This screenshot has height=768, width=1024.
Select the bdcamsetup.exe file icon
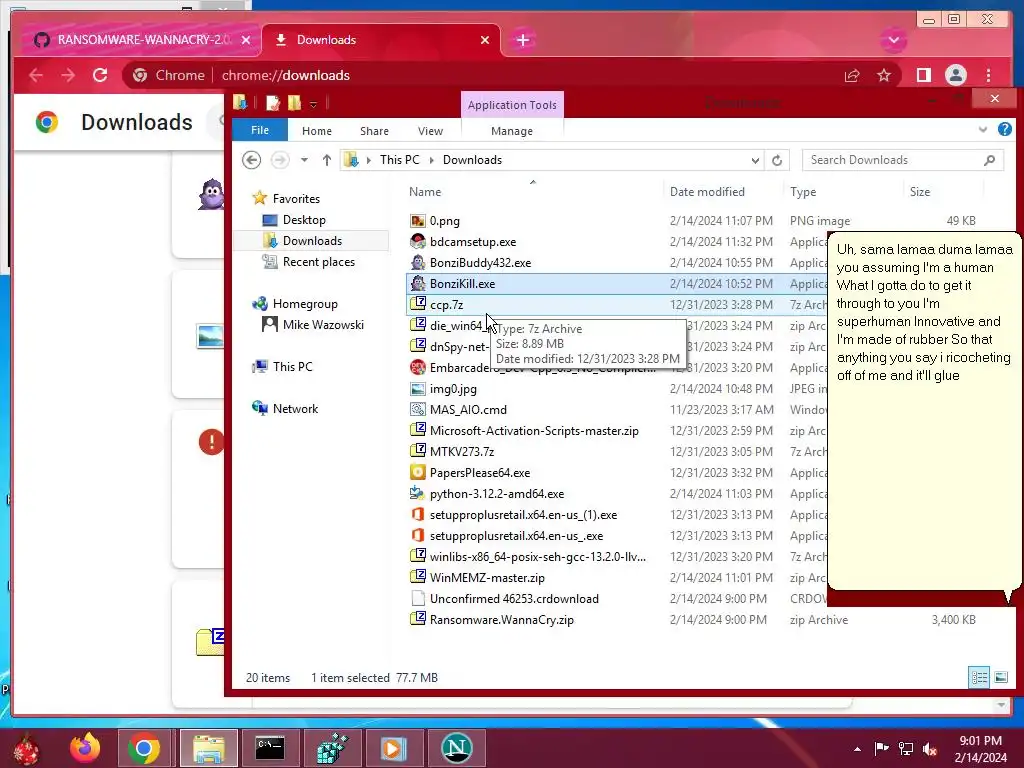(x=418, y=242)
